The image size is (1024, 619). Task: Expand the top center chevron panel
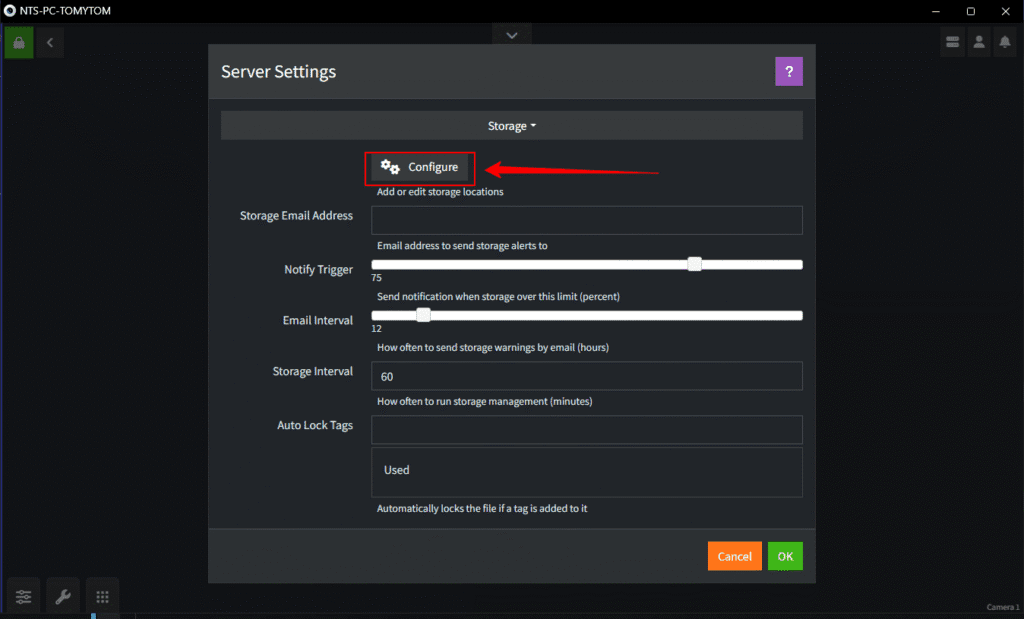[x=511, y=33]
